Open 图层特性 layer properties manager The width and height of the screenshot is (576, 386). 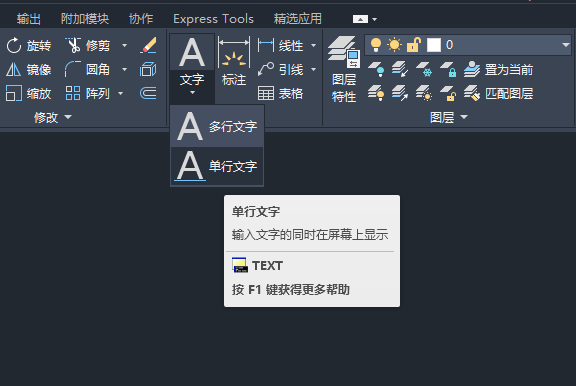coord(344,69)
